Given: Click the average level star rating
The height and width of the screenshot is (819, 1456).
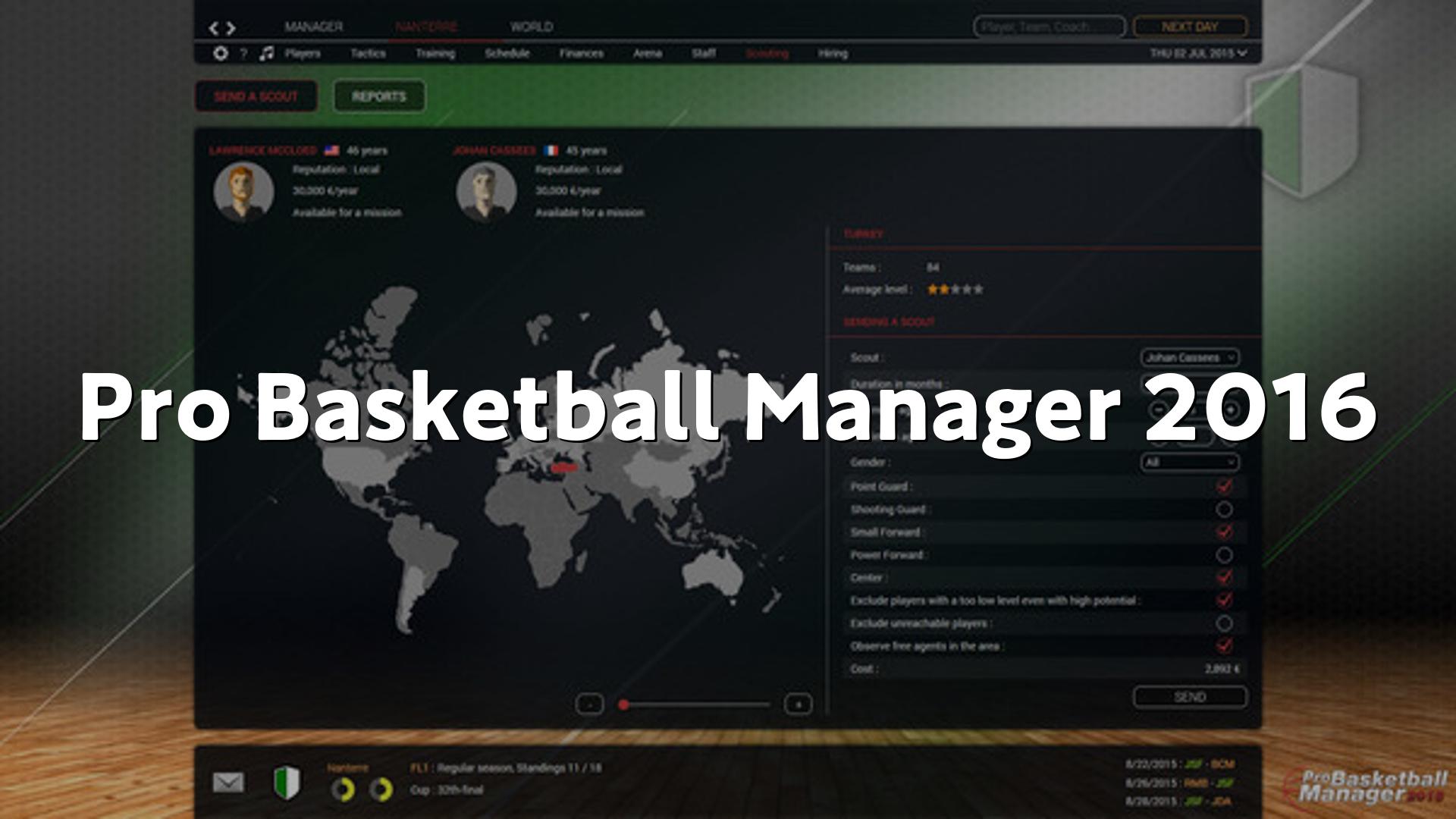Looking at the screenshot, I should coord(955,289).
